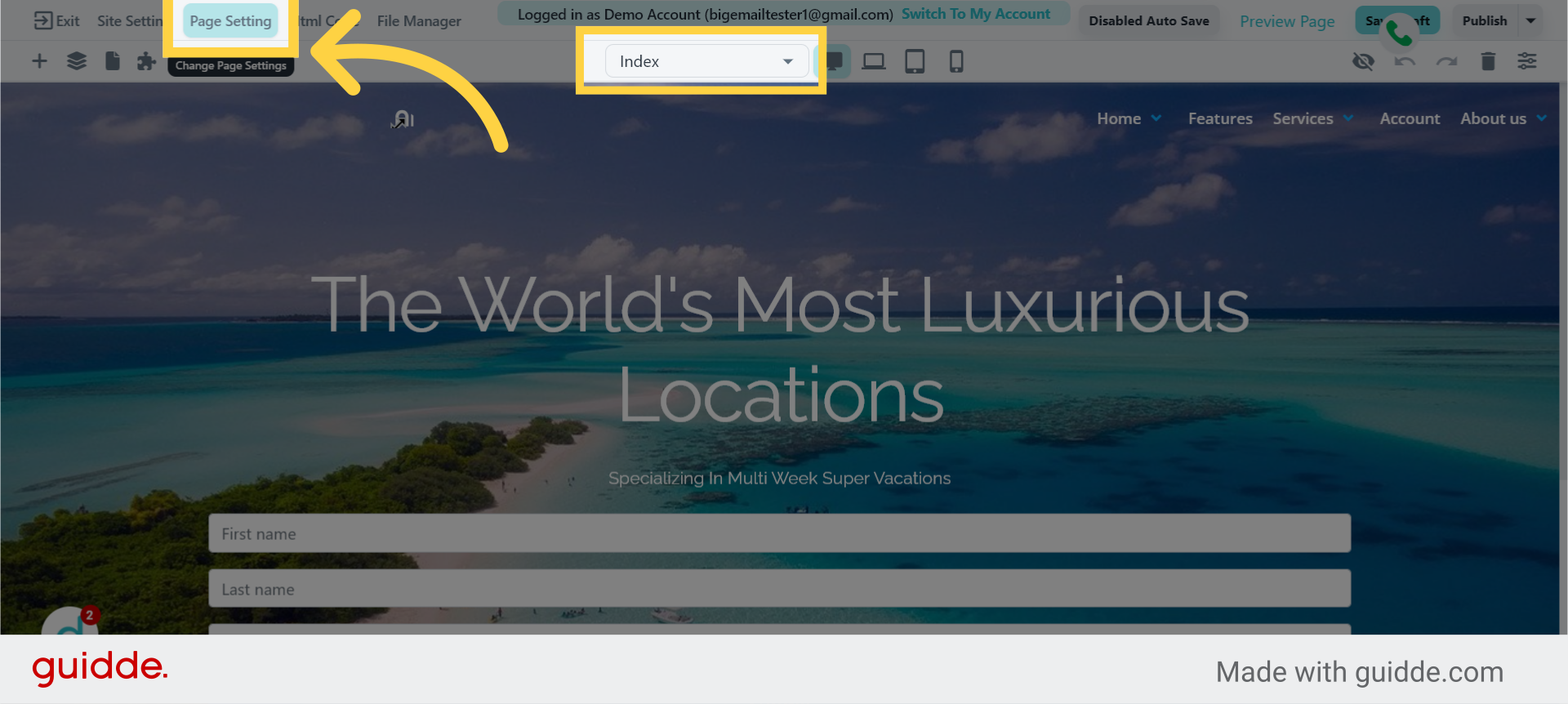Image resolution: width=1568 pixels, height=704 pixels.
Task: Switch to tablet preview size
Action: click(x=915, y=61)
